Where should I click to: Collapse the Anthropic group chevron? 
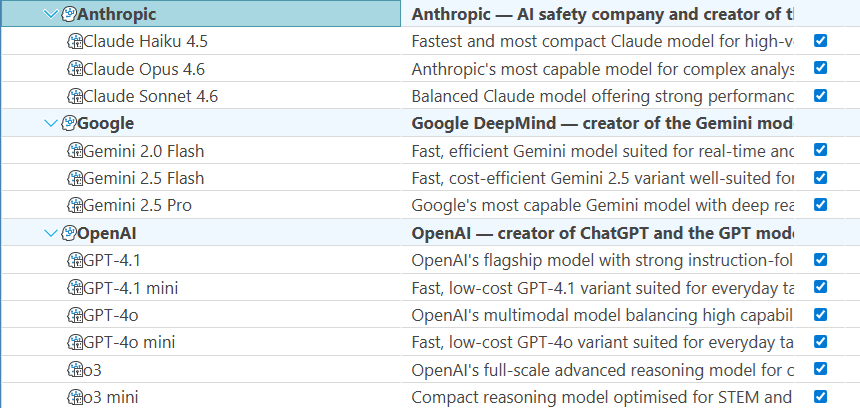click(50, 14)
